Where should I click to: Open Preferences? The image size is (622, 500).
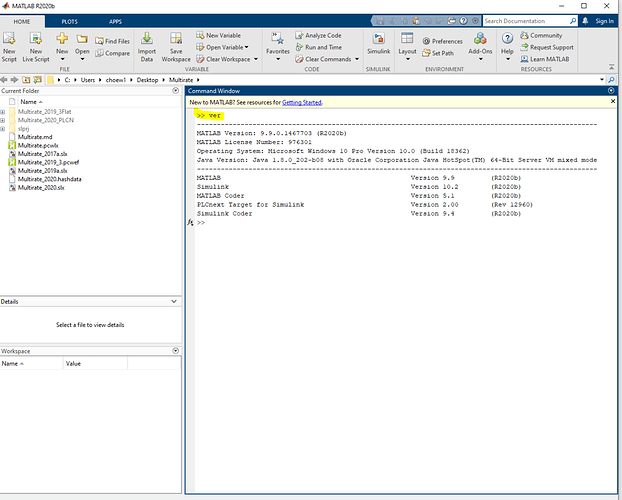pyautogui.click(x=442, y=41)
